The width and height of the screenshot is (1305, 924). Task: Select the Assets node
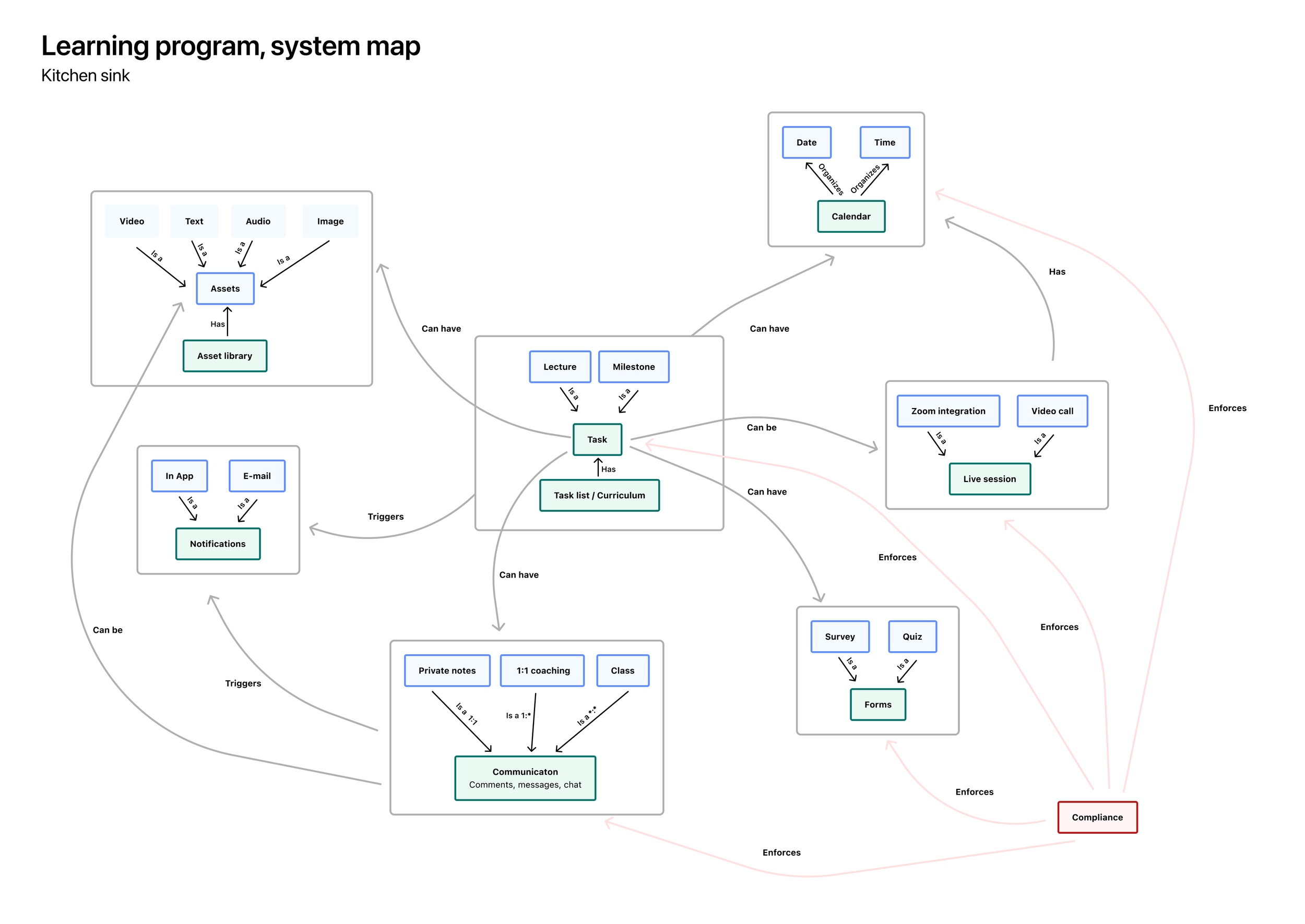(x=225, y=289)
